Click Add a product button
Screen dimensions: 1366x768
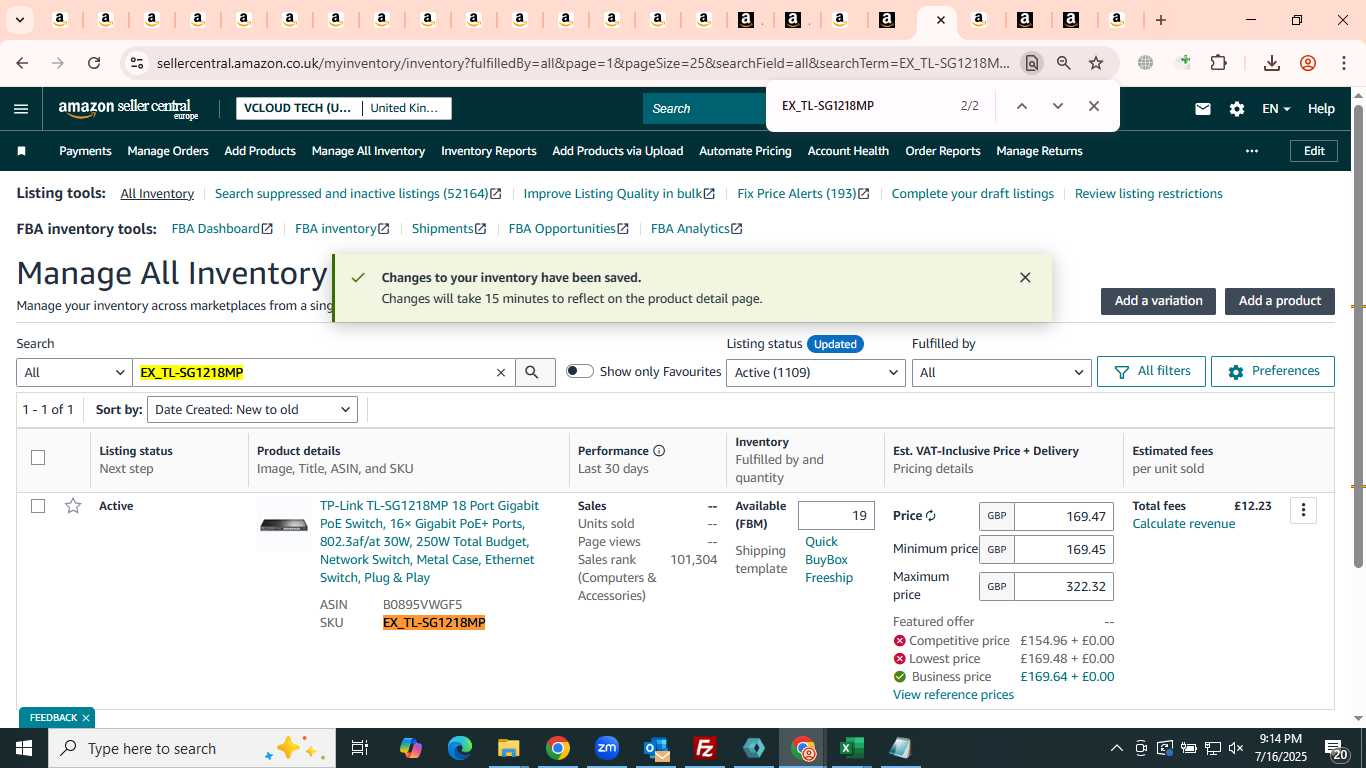(1280, 301)
